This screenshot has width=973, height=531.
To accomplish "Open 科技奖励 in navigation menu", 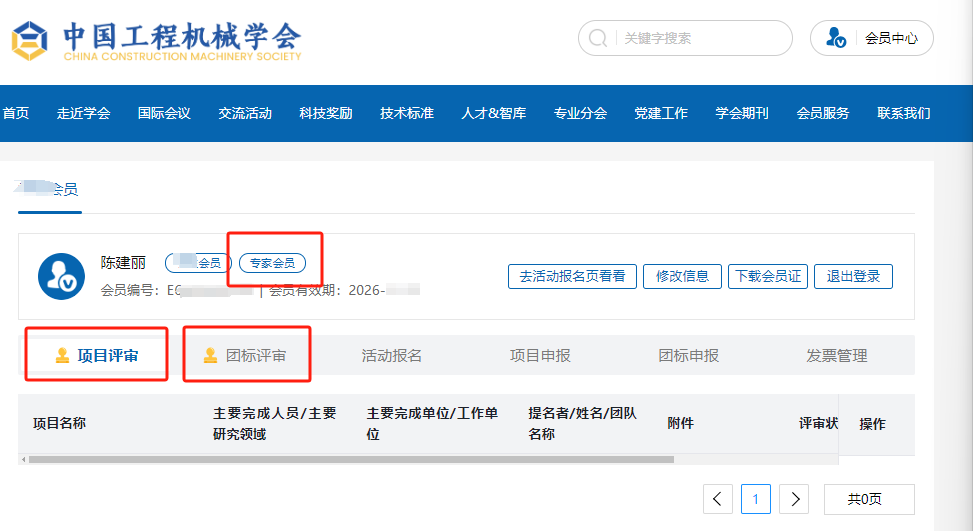I will [326, 113].
